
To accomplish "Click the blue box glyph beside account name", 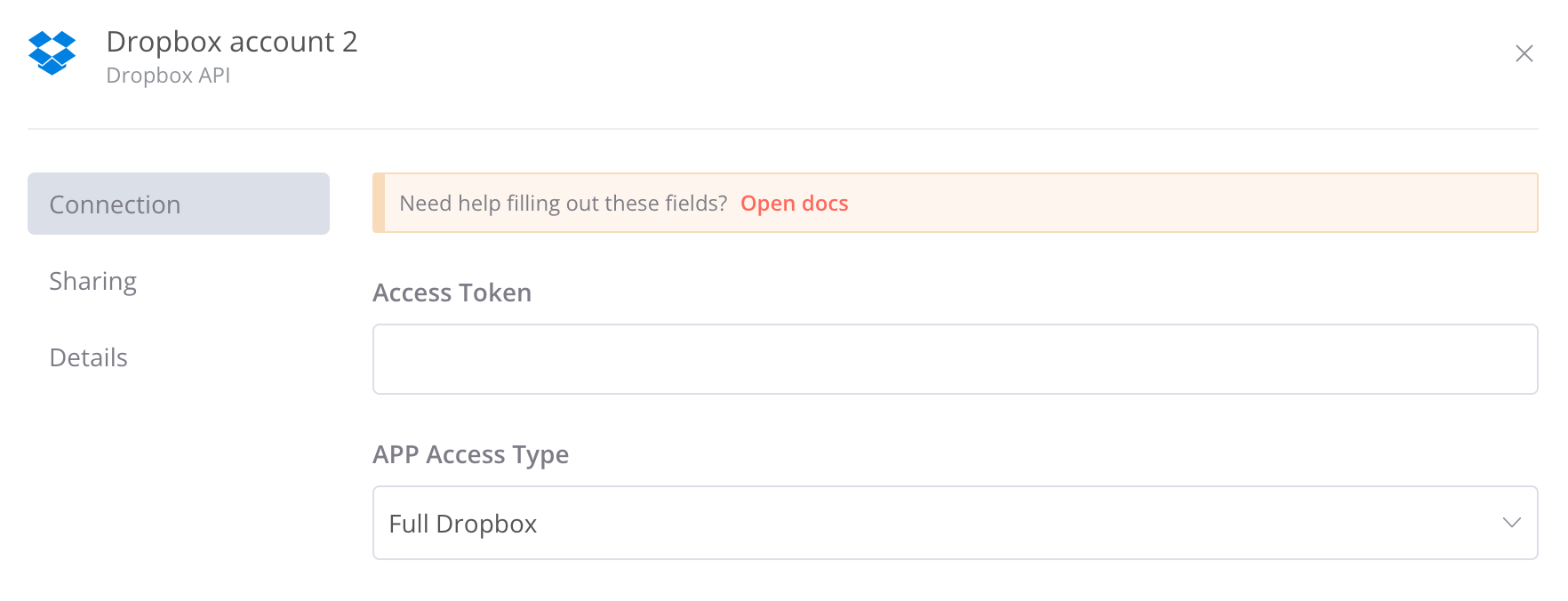I will 52,53.
